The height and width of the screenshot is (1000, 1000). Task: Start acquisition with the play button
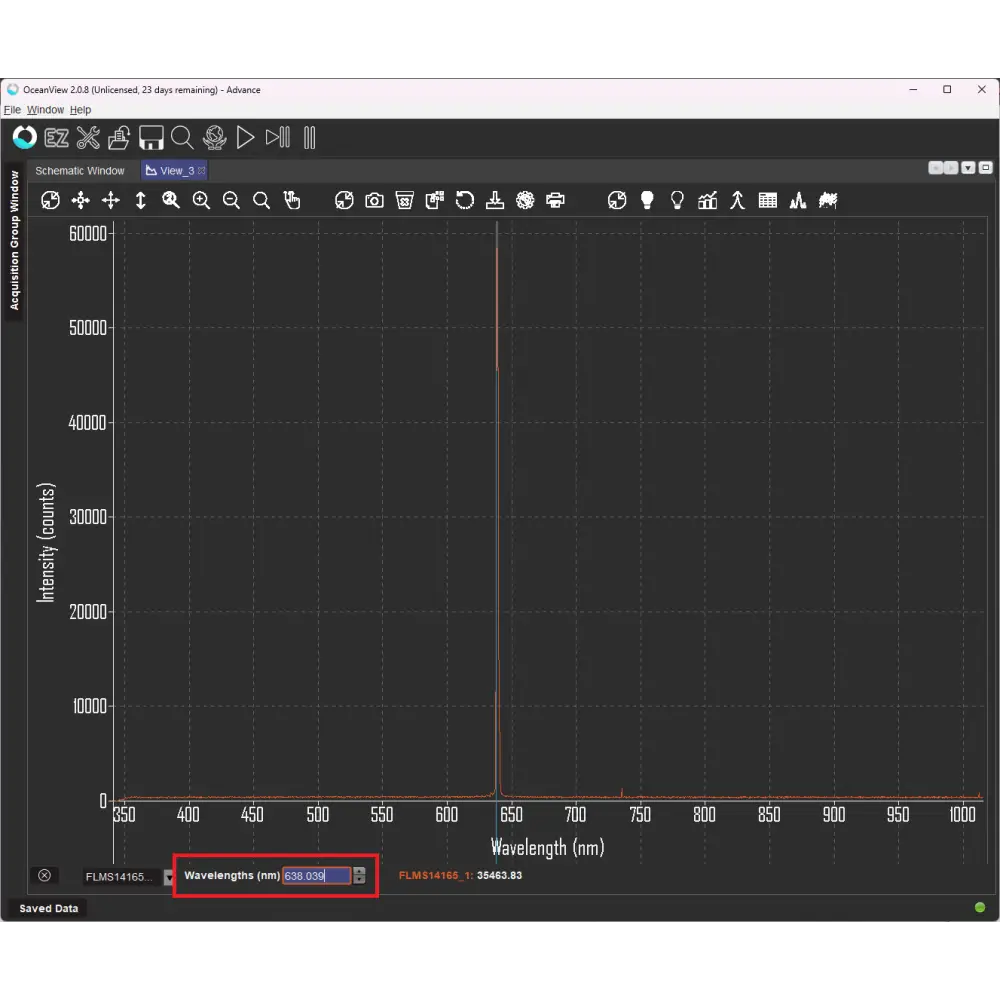246,138
